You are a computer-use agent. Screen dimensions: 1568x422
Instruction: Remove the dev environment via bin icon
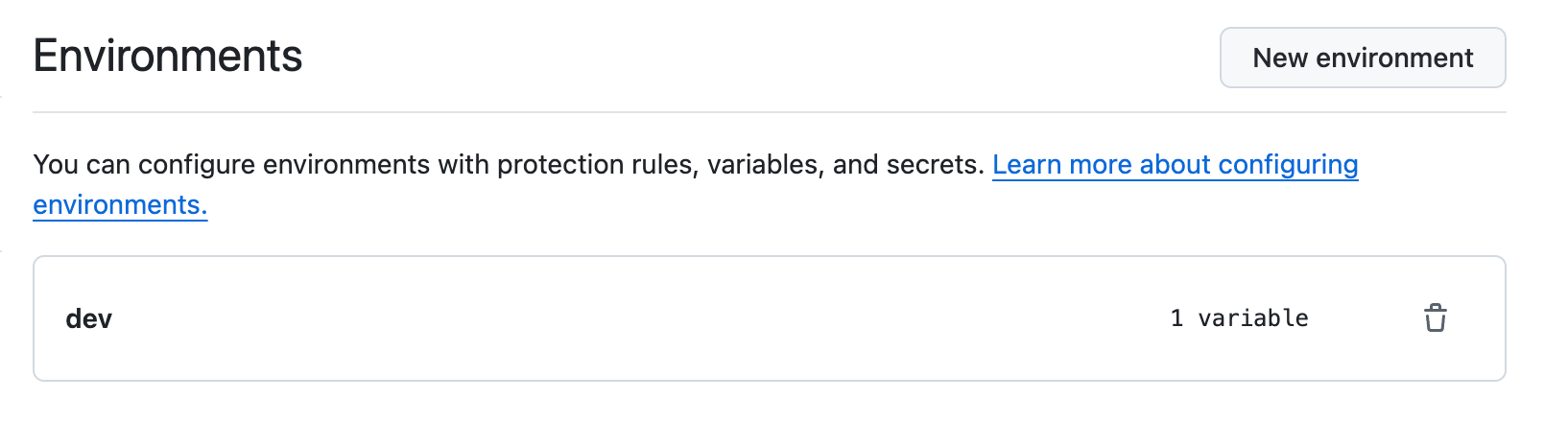tap(1435, 317)
